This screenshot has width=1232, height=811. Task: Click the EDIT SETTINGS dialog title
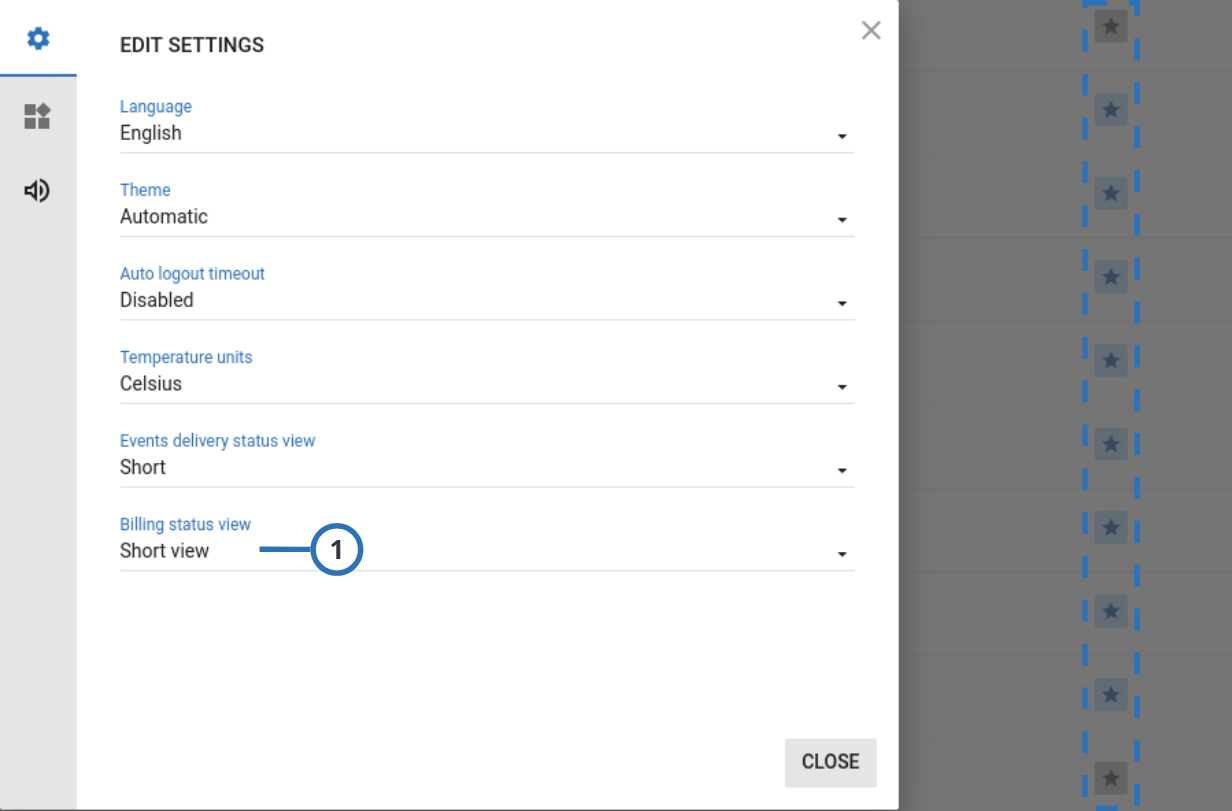(190, 45)
